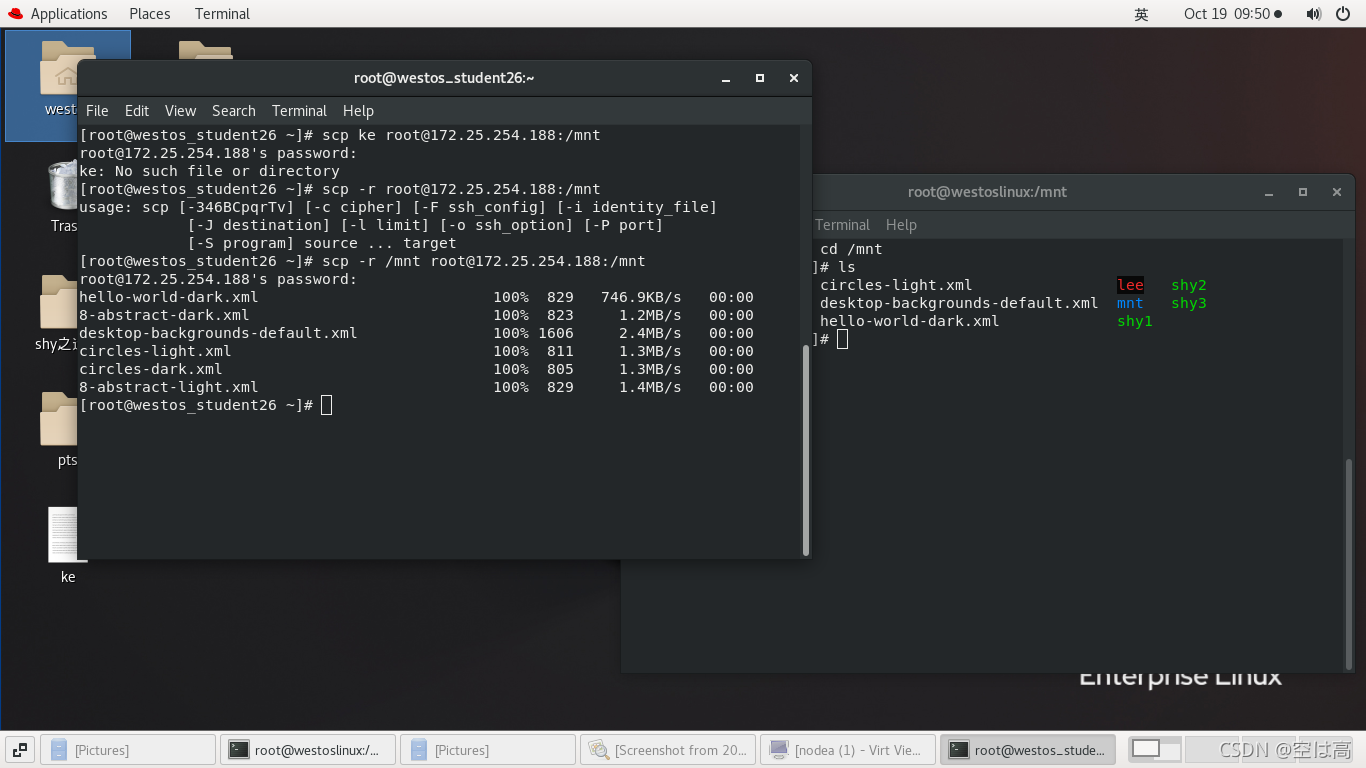
Task: Click scrollbar of student26 terminal
Action: click(806, 450)
